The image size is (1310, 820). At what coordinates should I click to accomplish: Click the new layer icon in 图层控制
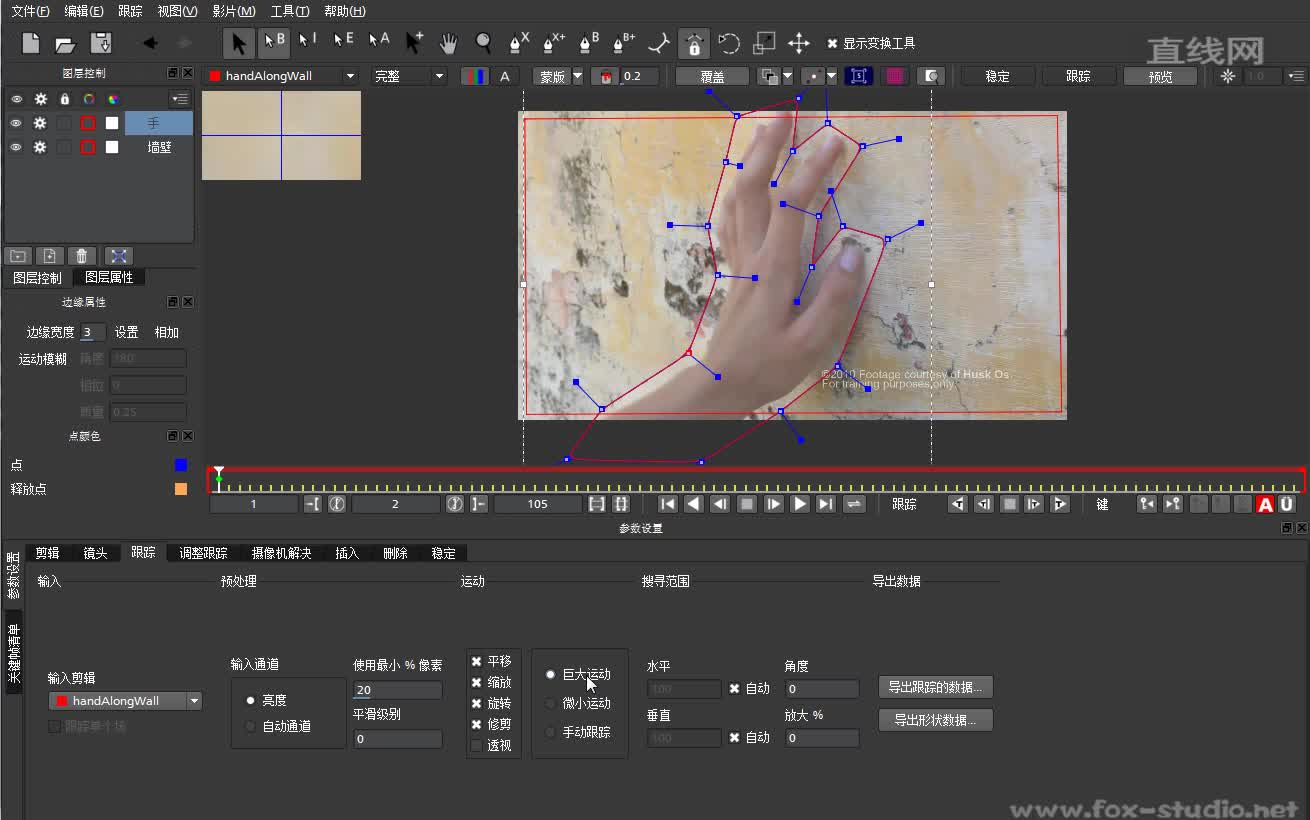[x=50, y=255]
